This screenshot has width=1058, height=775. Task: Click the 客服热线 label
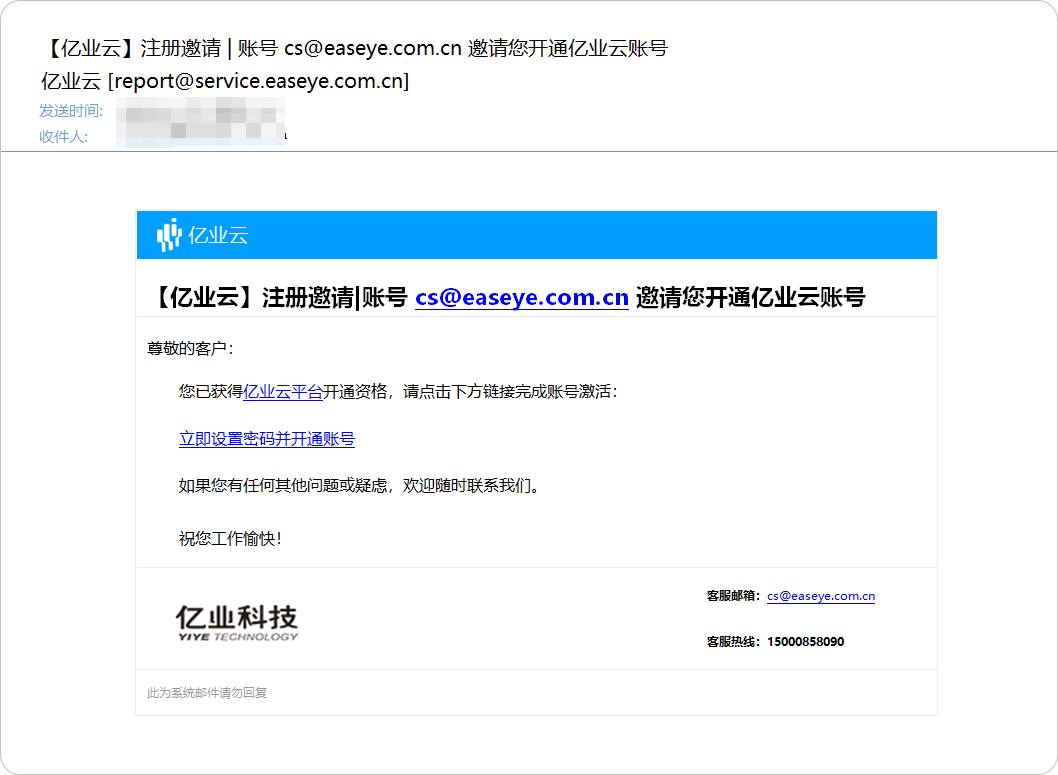733,641
